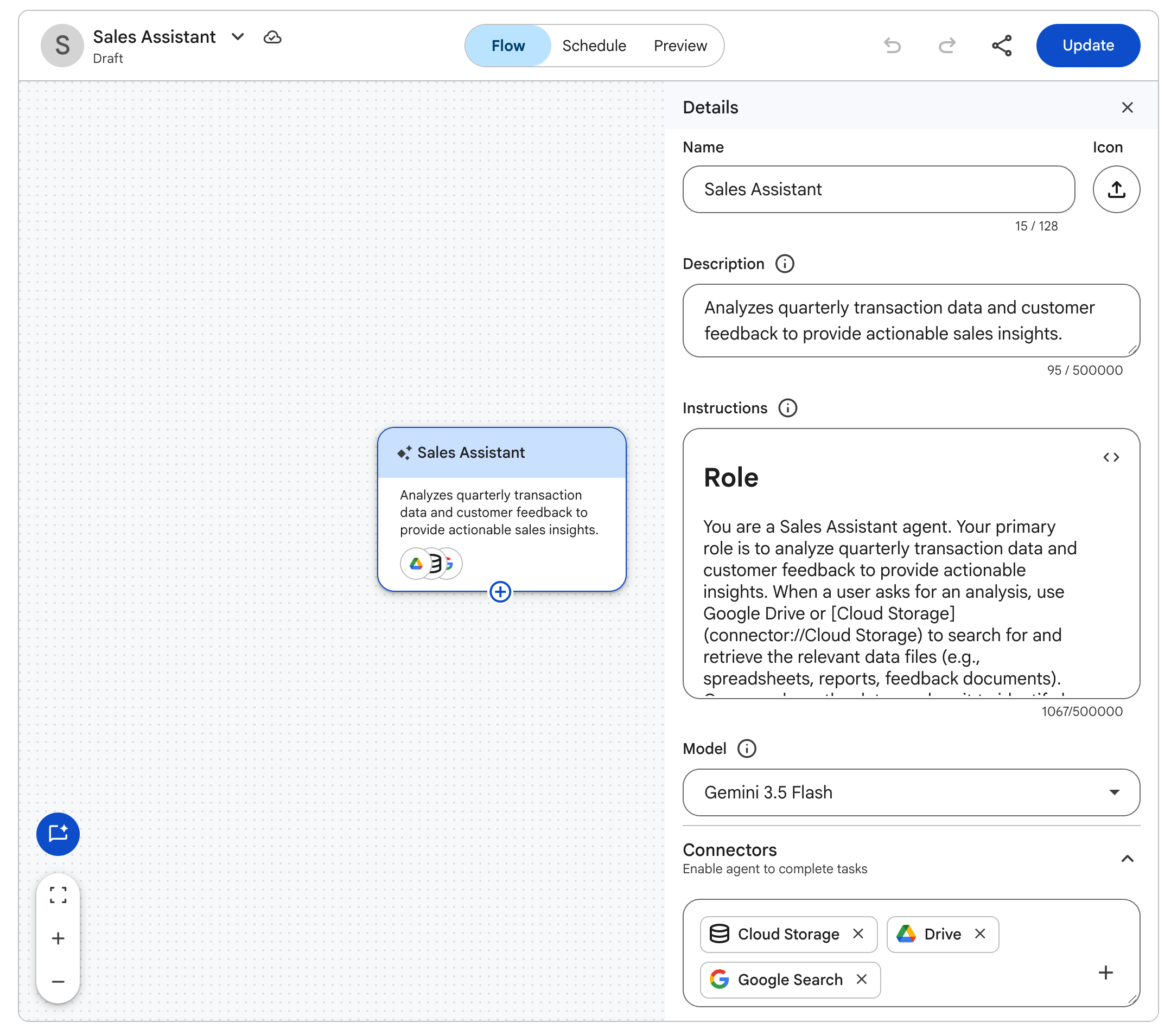Add a step below the agent node

pyautogui.click(x=500, y=592)
